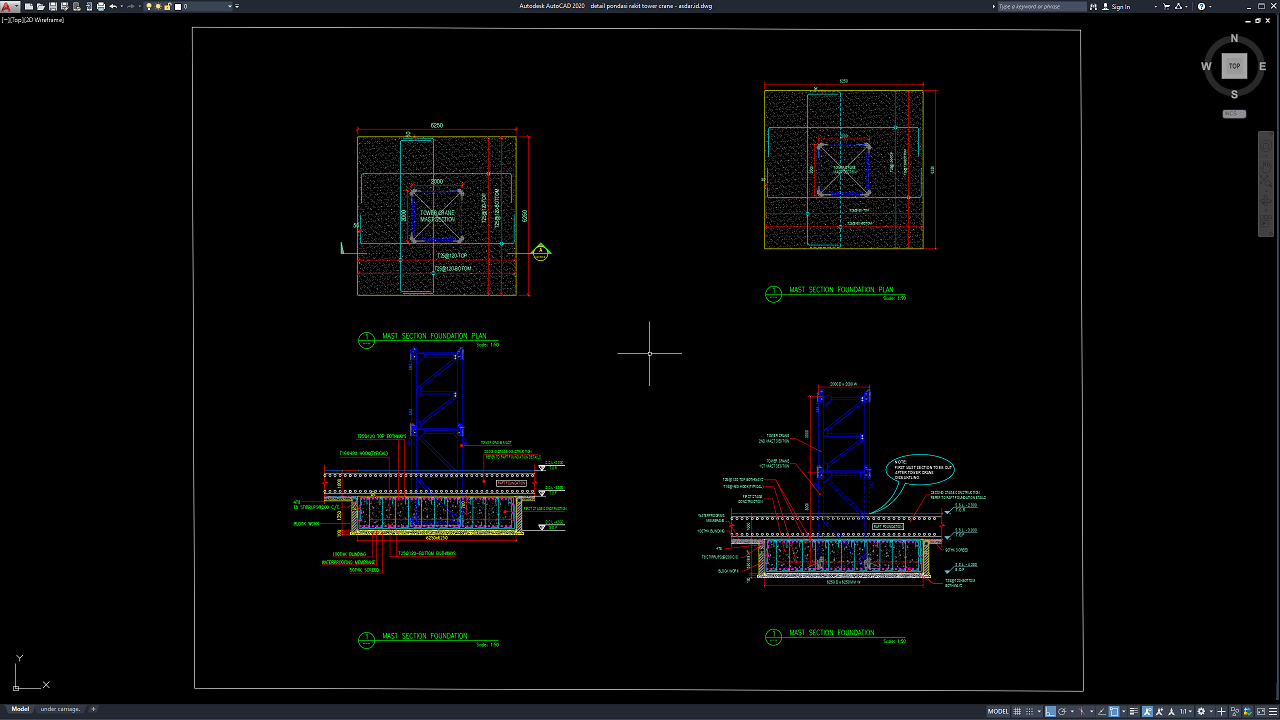Switch to the under carriage layout tab
Image resolution: width=1280 pixels, height=720 pixels.
coord(60,709)
